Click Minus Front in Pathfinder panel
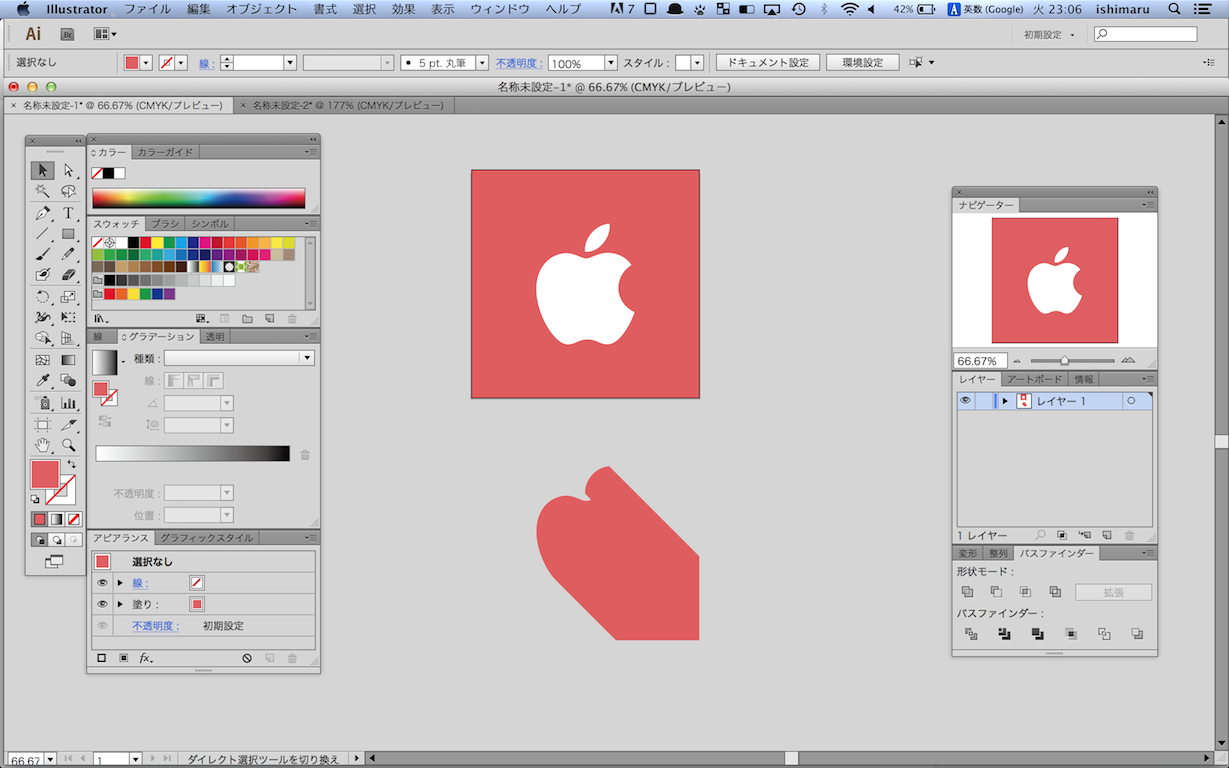The height and width of the screenshot is (768, 1229). click(x=996, y=592)
